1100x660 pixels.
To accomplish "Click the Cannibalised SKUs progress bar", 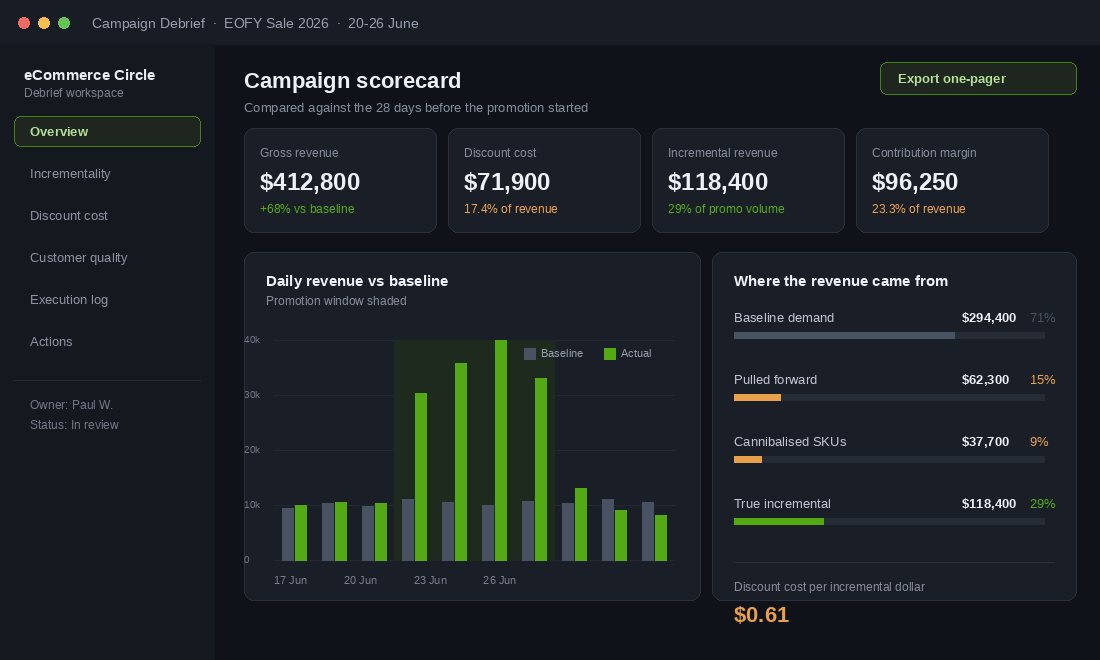I will point(890,460).
